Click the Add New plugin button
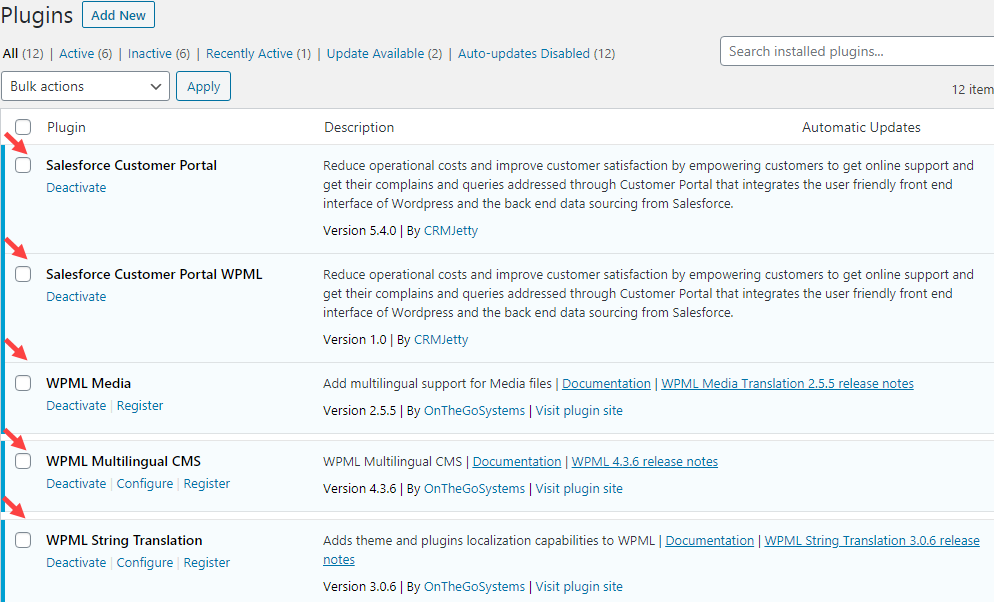 point(118,15)
